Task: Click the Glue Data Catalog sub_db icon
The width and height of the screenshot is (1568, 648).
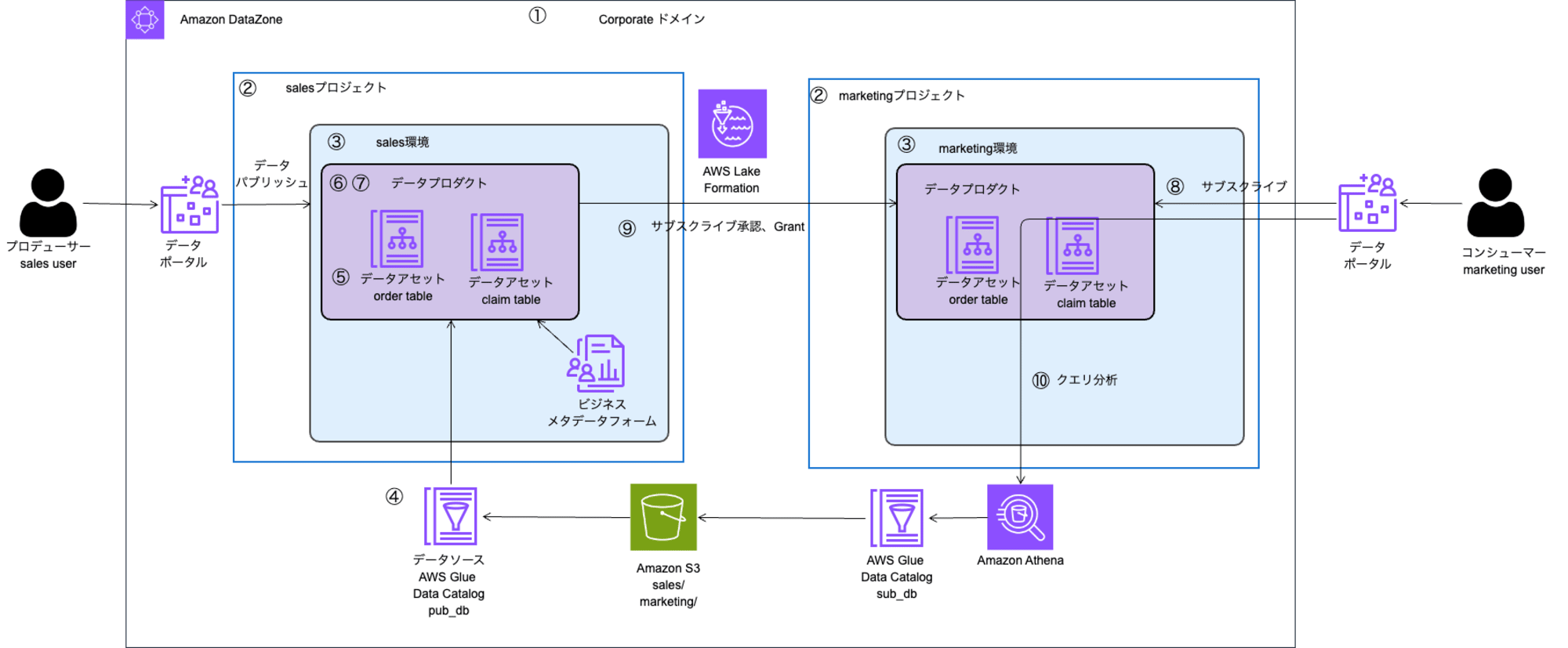Action: pyautogui.click(x=897, y=518)
